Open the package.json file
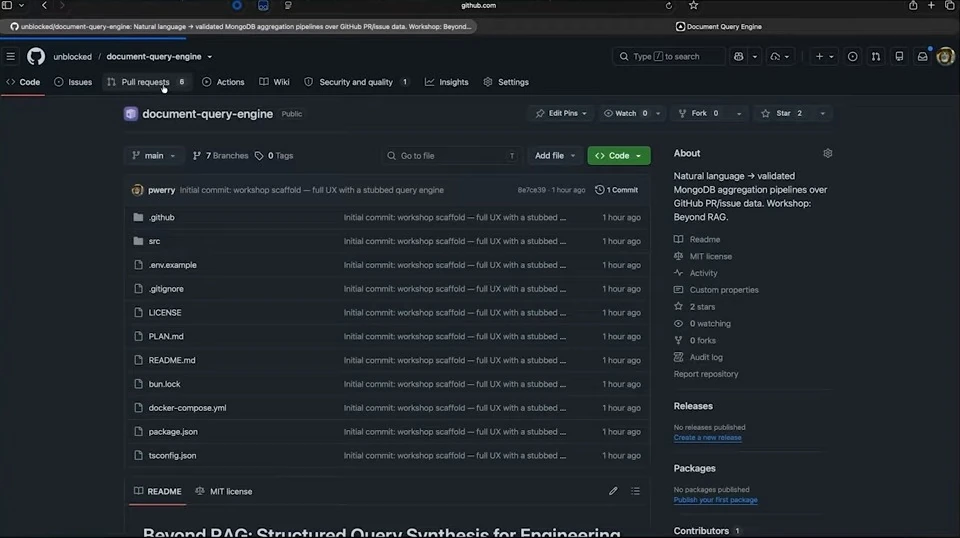This screenshot has width=960, height=538. [x=173, y=432]
